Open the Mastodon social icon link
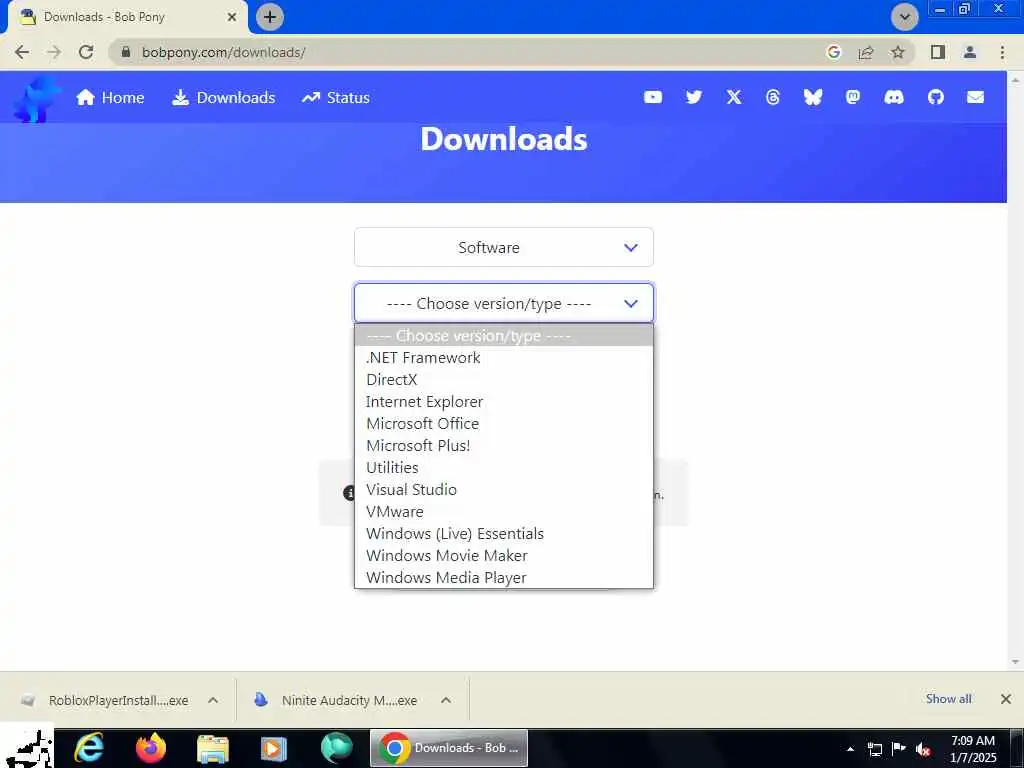The width and height of the screenshot is (1024, 768). pyautogui.click(x=852, y=97)
